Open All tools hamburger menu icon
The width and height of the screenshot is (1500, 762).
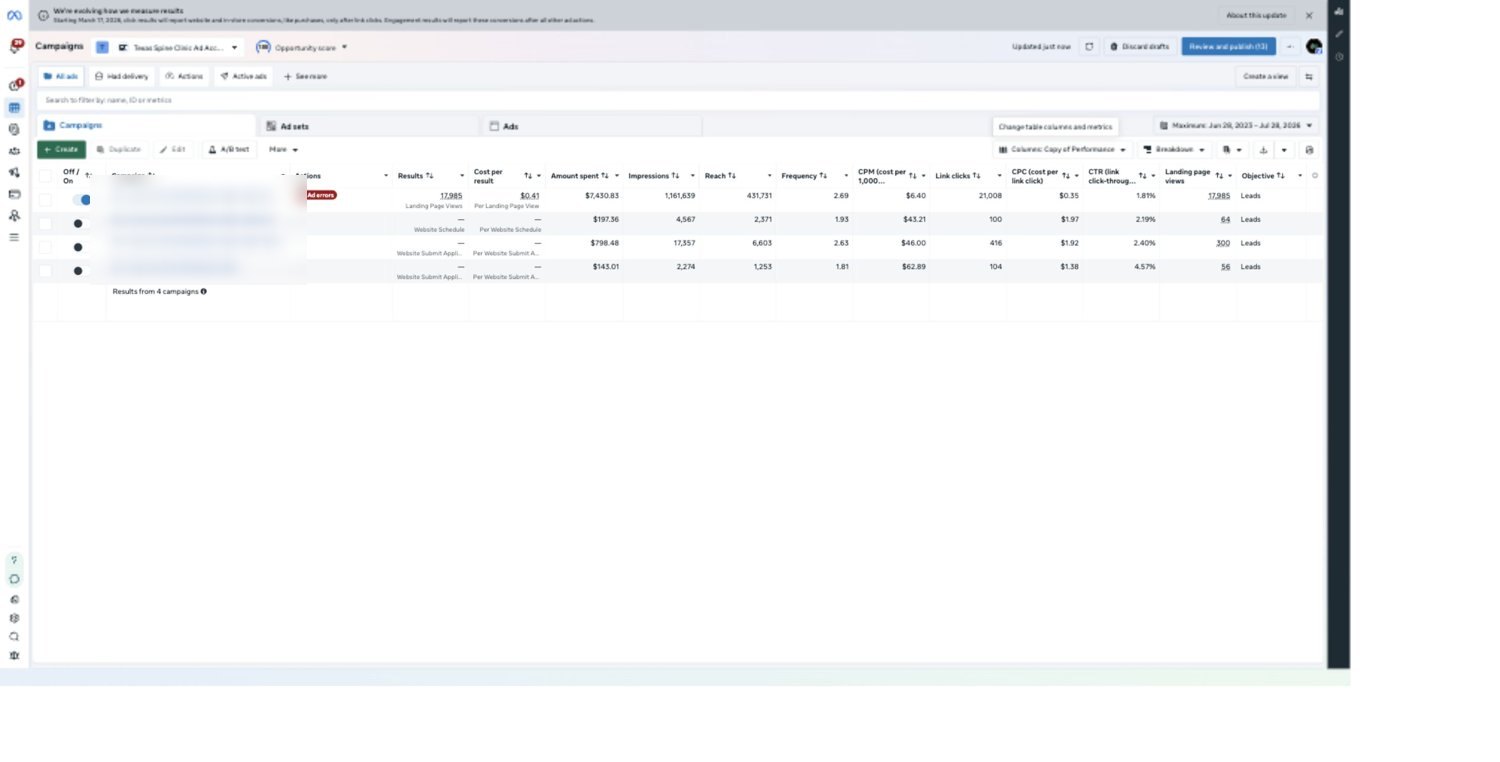pyautogui.click(x=14, y=237)
